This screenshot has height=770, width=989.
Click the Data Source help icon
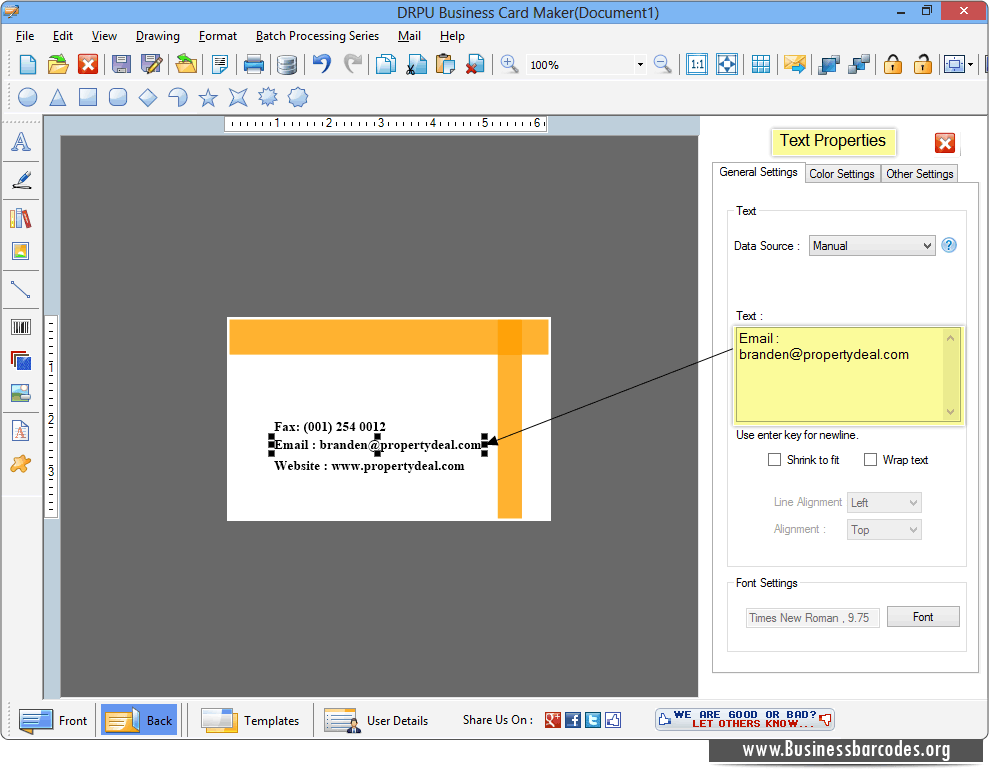coord(949,245)
